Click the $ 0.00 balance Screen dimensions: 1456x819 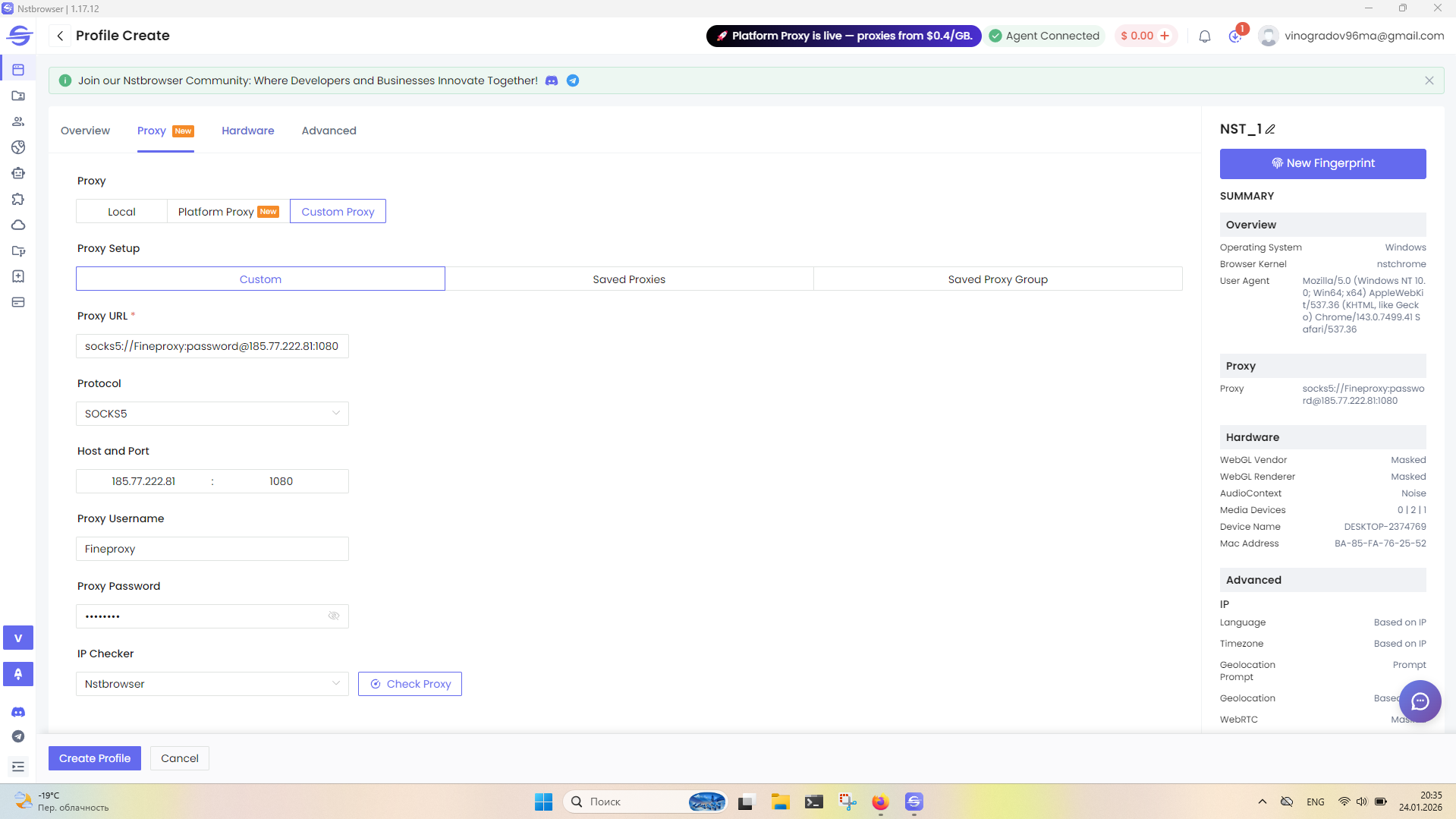[1137, 36]
